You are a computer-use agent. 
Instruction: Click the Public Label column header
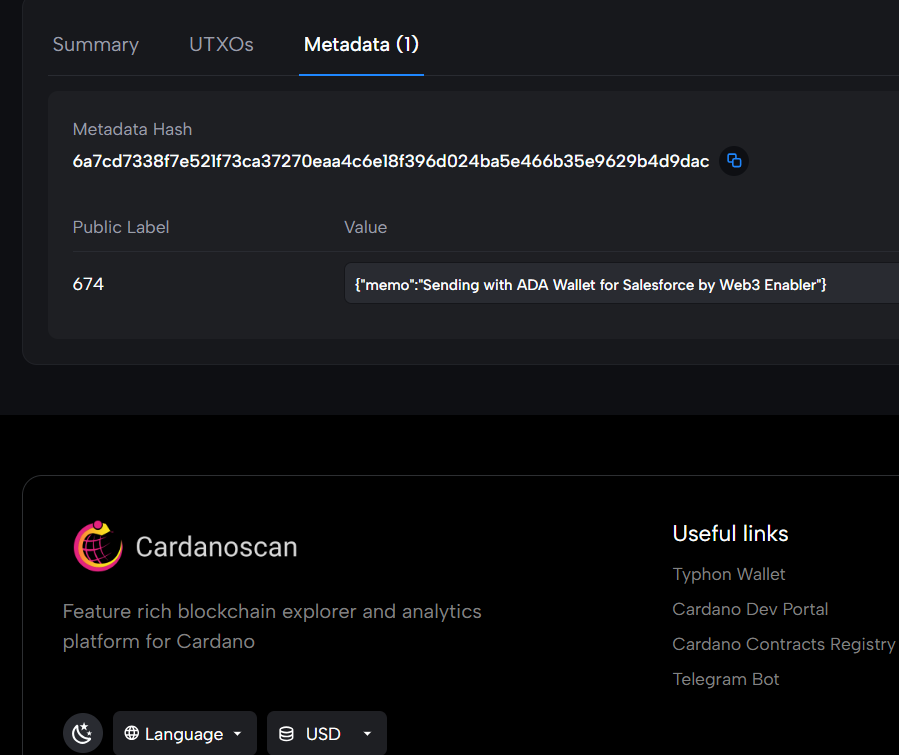(121, 228)
